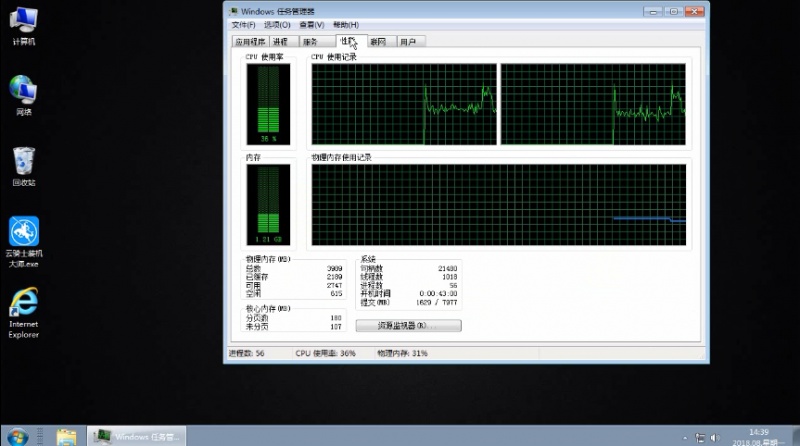Select the Internet Explorer desktop shortcut
This screenshot has width=800, height=446.
pyautogui.click(x=23, y=313)
